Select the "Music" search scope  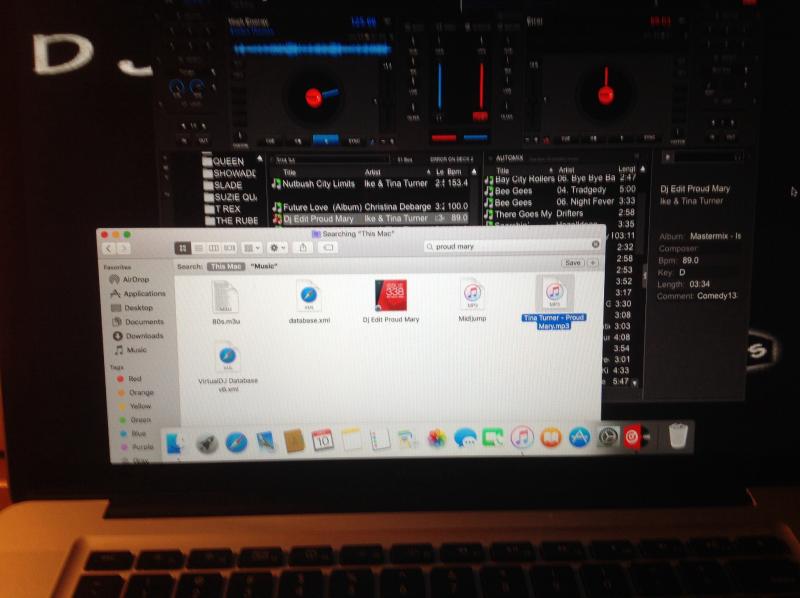point(264,266)
